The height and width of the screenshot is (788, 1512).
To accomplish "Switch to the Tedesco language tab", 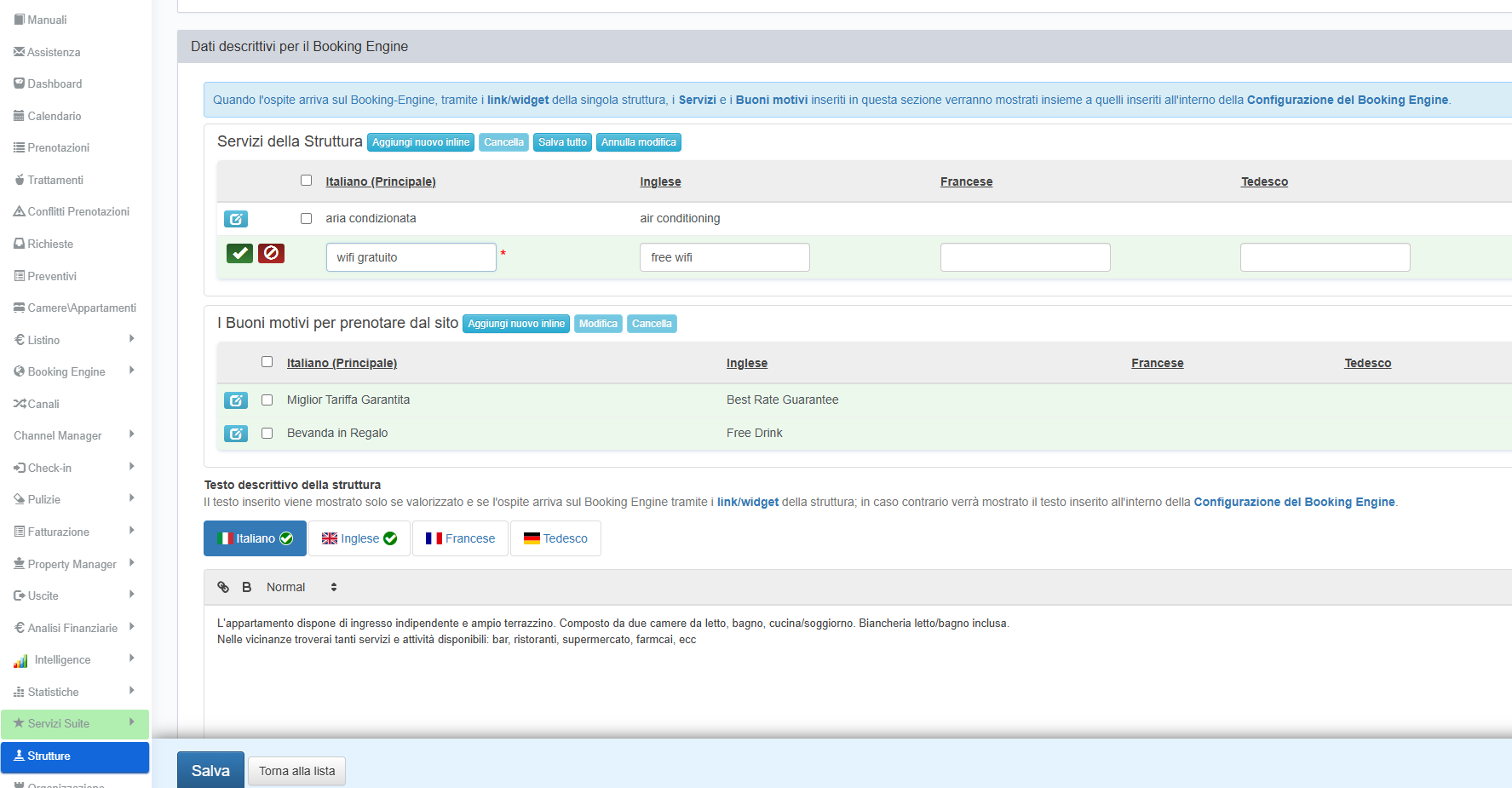I will 555,538.
